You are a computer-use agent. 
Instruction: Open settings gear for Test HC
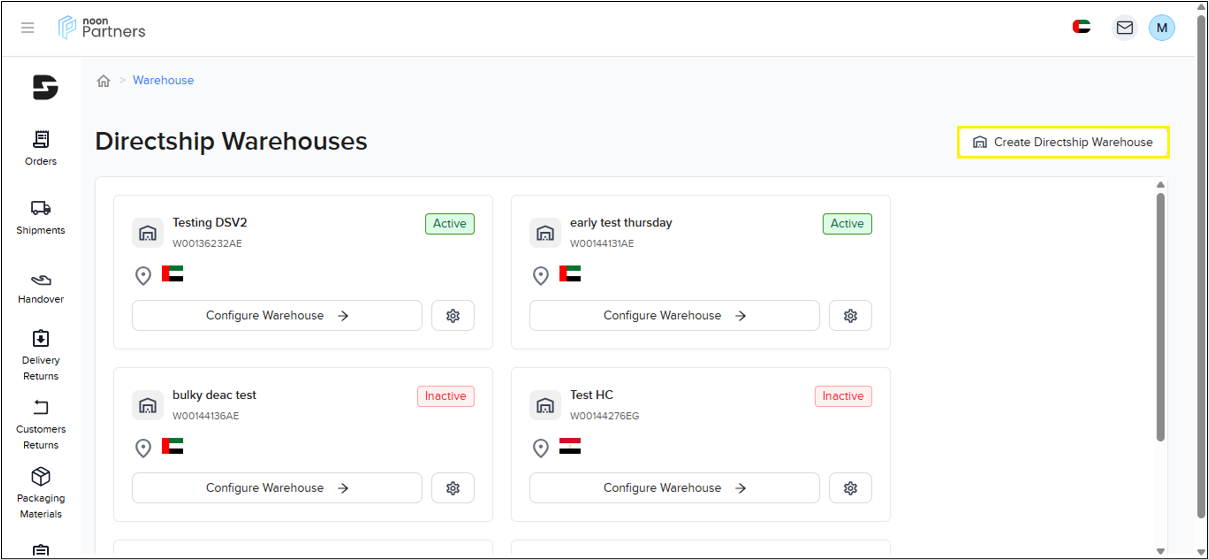coord(850,488)
